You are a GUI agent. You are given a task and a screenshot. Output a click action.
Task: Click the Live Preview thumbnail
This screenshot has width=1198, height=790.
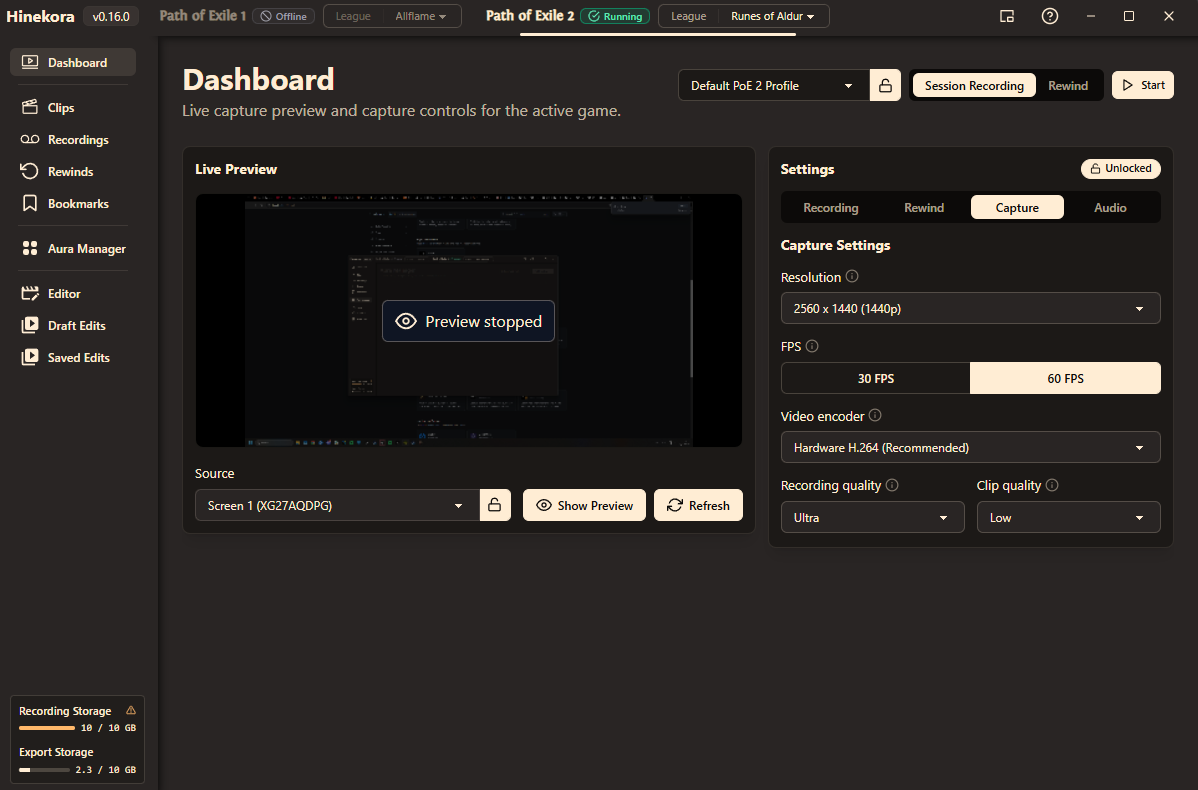[468, 320]
